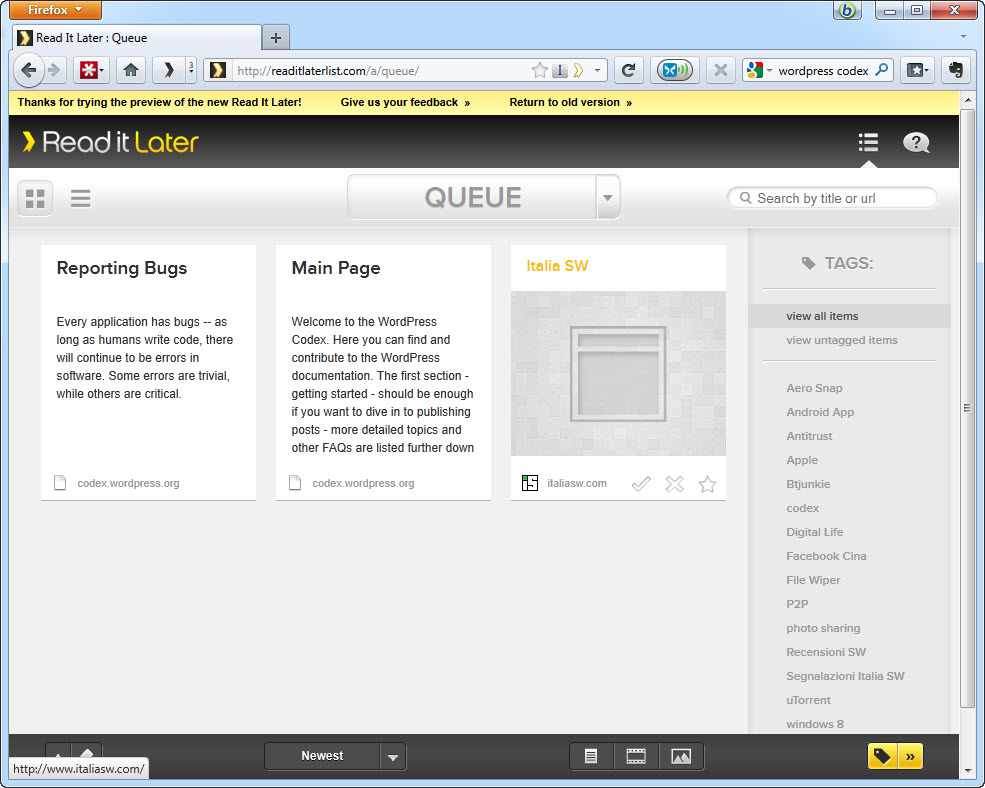Expand the QUEUE dropdown arrow

coord(607,197)
